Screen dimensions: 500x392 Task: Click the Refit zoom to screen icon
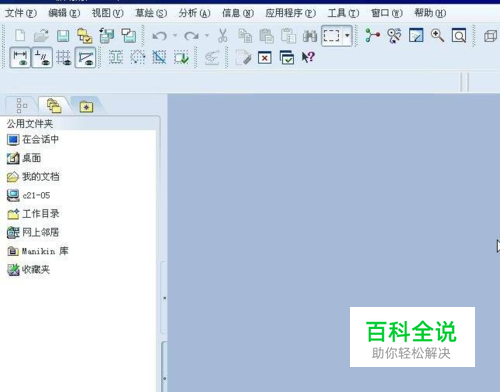(459, 35)
